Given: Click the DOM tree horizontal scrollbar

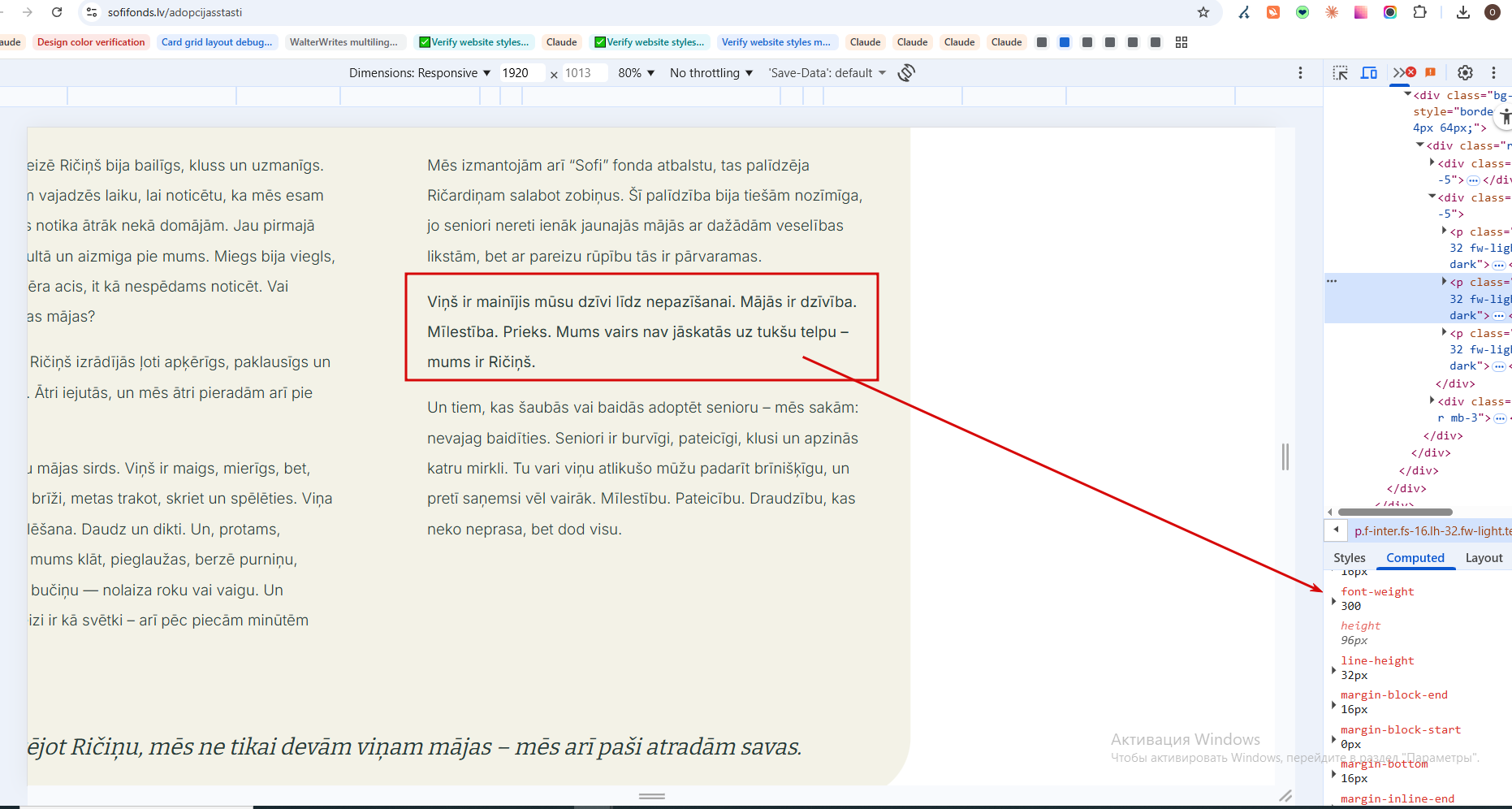Looking at the screenshot, I should pyautogui.click(x=1394, y=512).
